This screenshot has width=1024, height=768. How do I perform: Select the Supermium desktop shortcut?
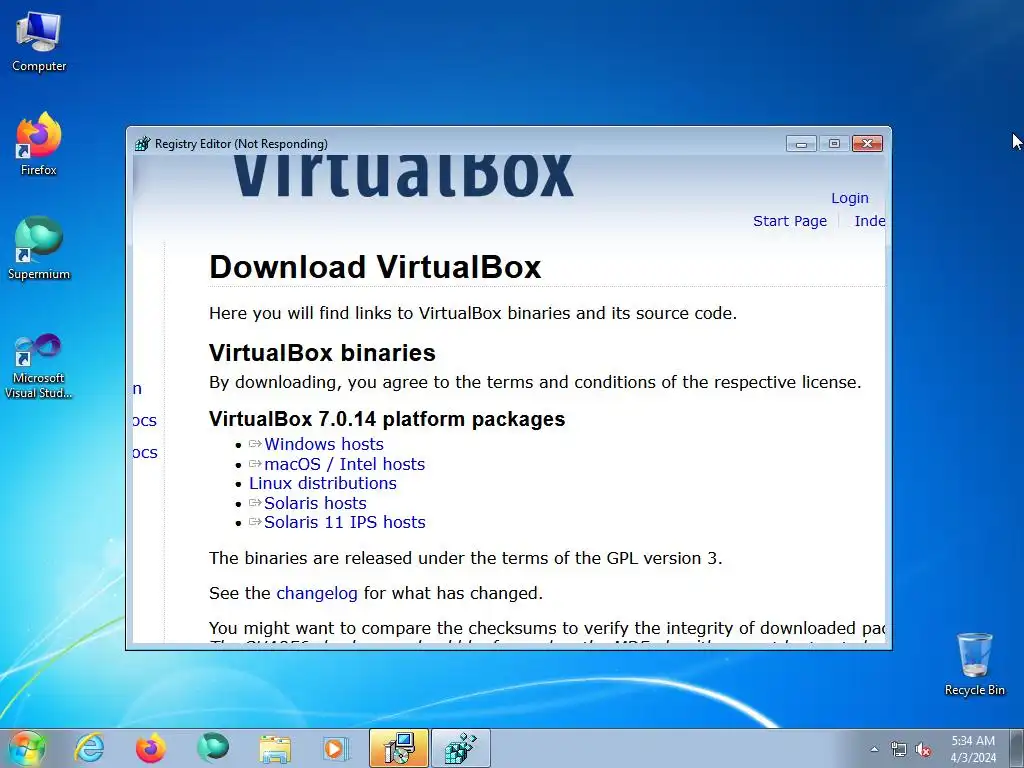[x=39, y=249]
